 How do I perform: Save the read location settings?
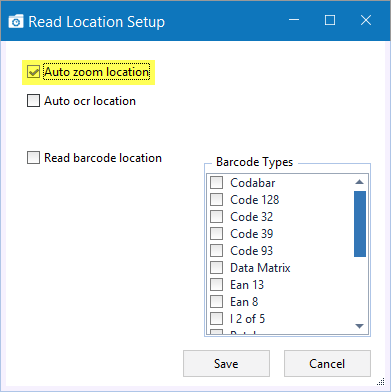tap(226, 363)
